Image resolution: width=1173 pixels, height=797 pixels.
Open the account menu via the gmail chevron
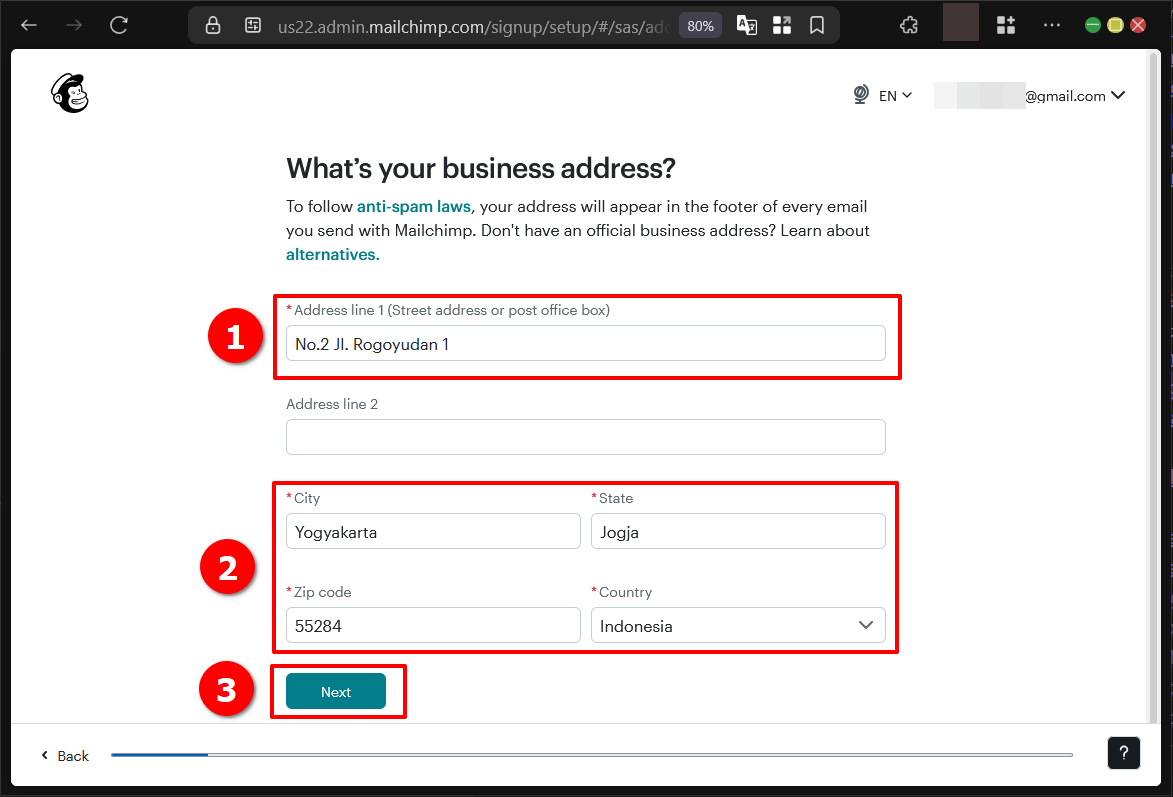tap(1119, 95)
